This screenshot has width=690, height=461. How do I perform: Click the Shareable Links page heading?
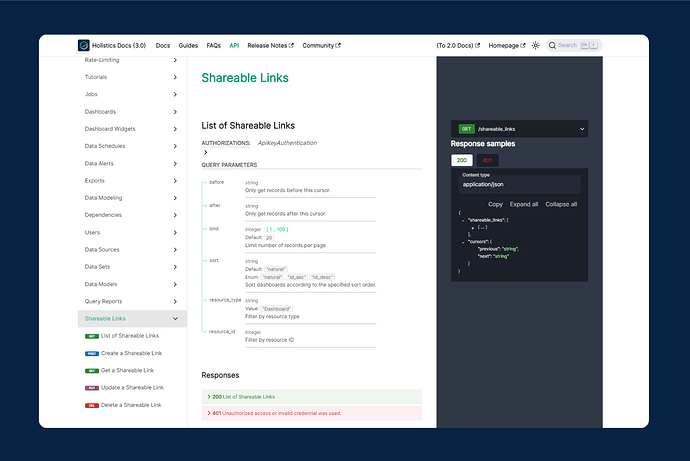[245, 78]
